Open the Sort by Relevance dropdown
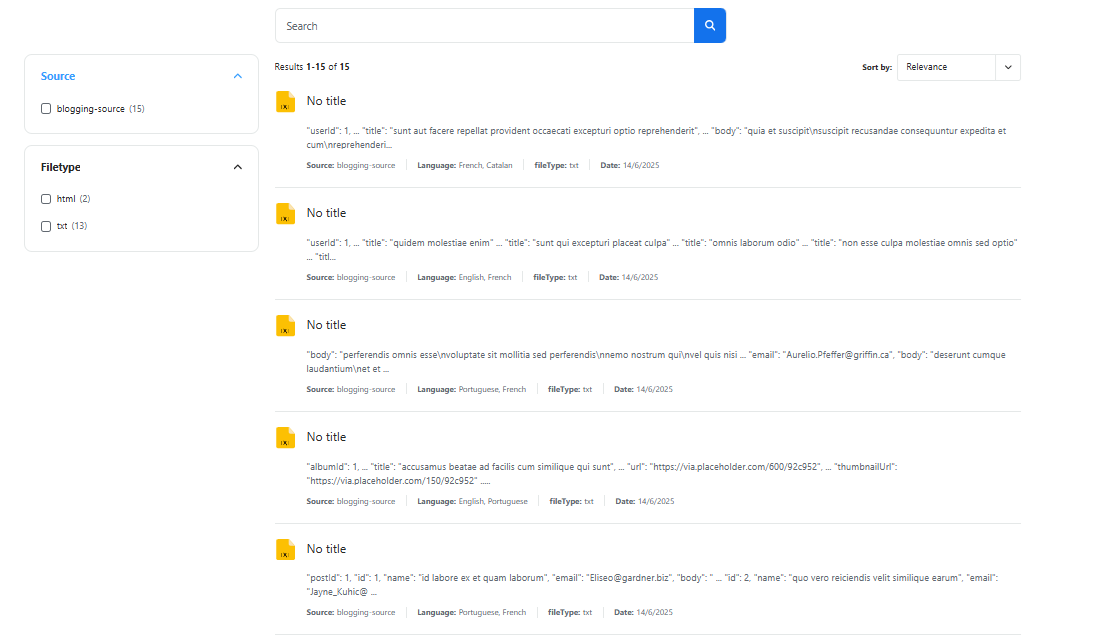Screen dimensions: 1116x635 (958, 67)
